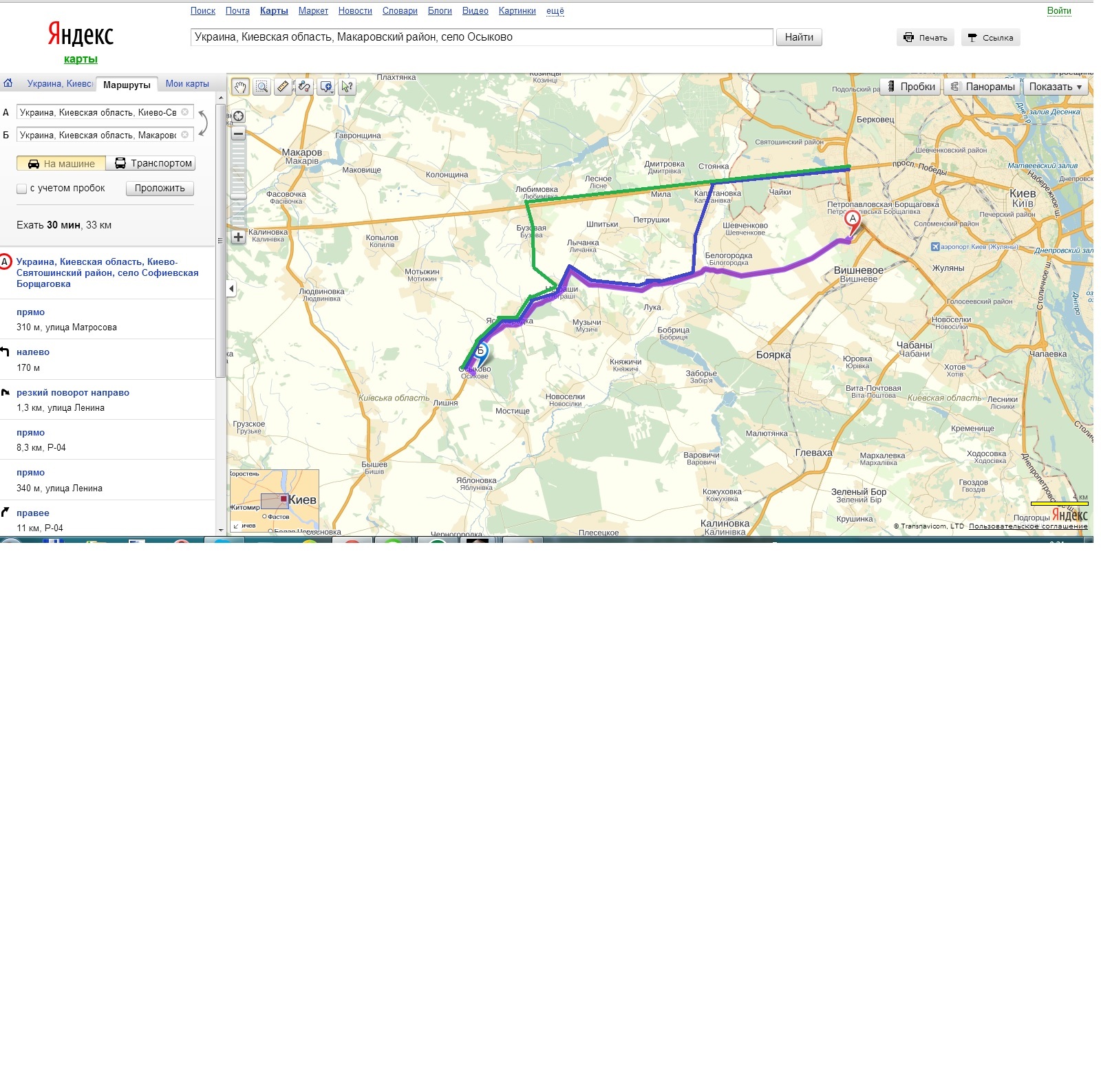Select the ruler distance tool
The image size is (1101, 1092).
coord(283,87)
